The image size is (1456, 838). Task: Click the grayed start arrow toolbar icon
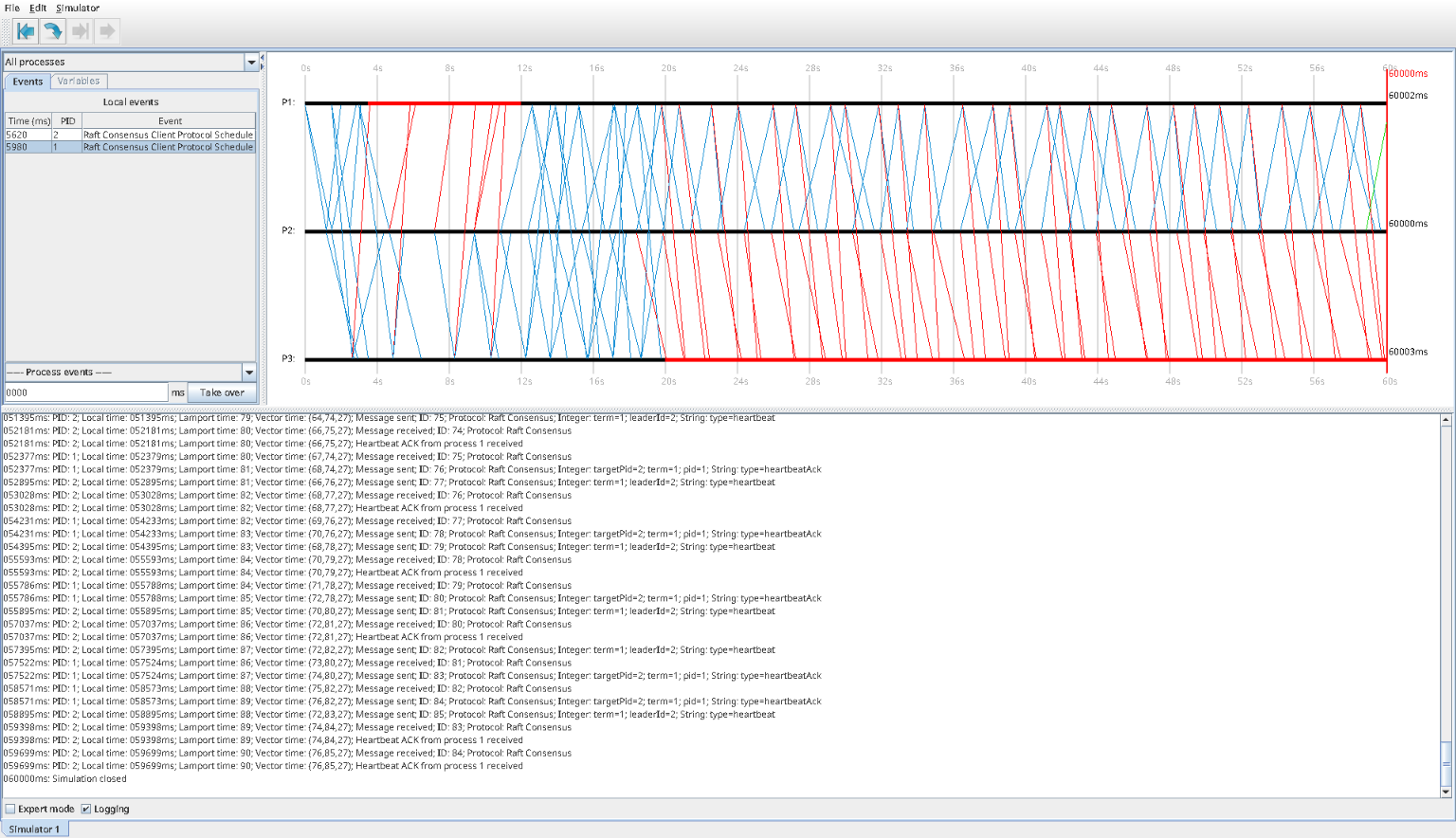click(107, 31)
